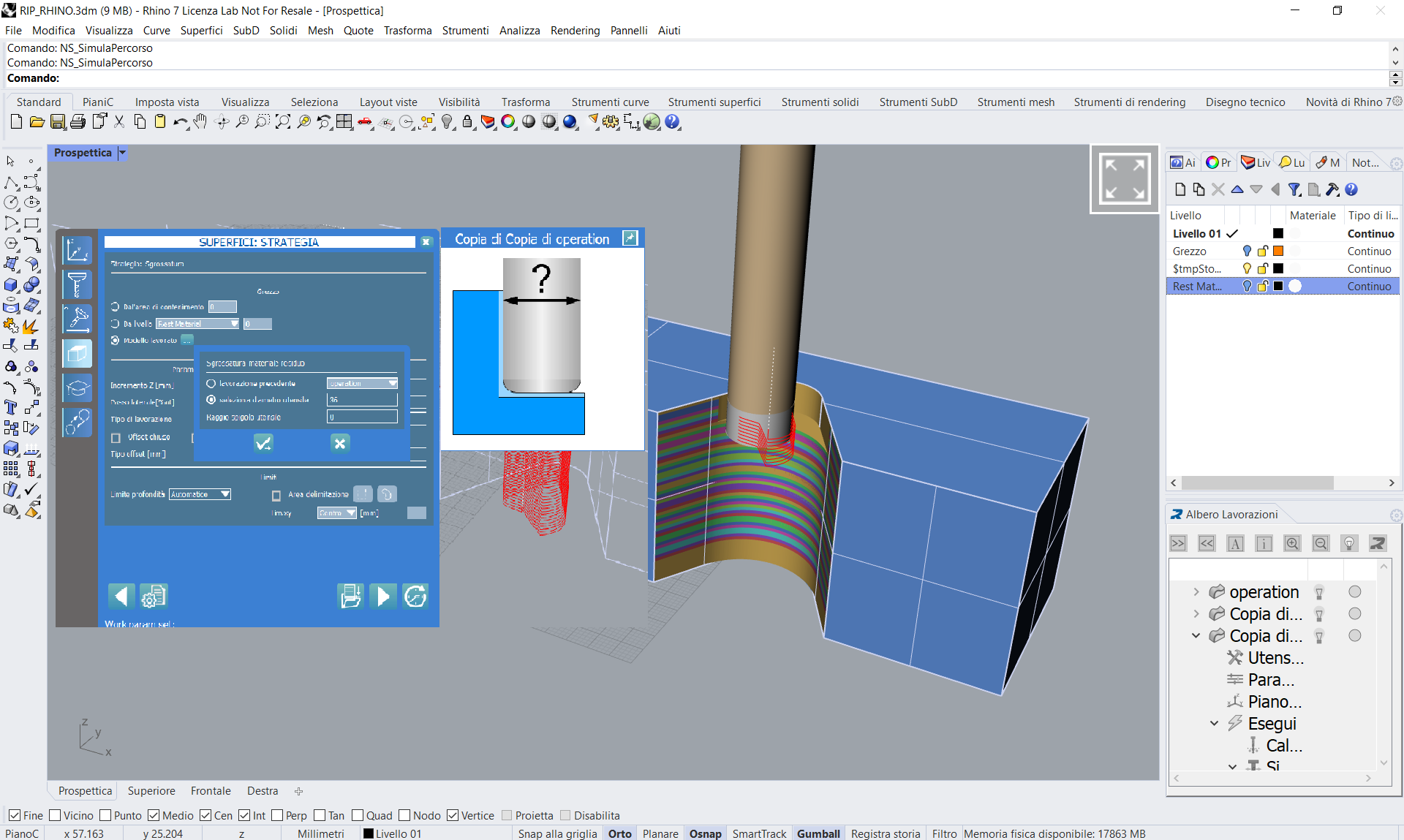Open the work parameters settings gear-document icon
This screenshot has width=1404, height=840.
pyautogui.click(x=154, y=596)
